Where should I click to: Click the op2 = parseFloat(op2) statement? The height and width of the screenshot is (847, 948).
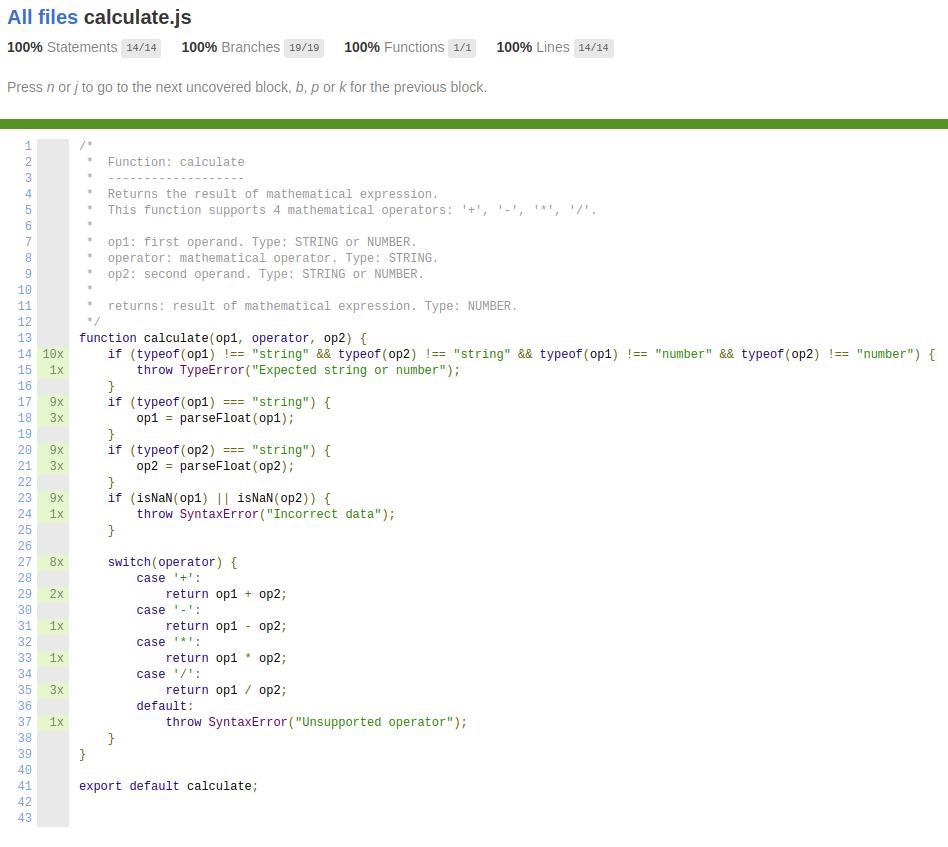click(215, 466)
